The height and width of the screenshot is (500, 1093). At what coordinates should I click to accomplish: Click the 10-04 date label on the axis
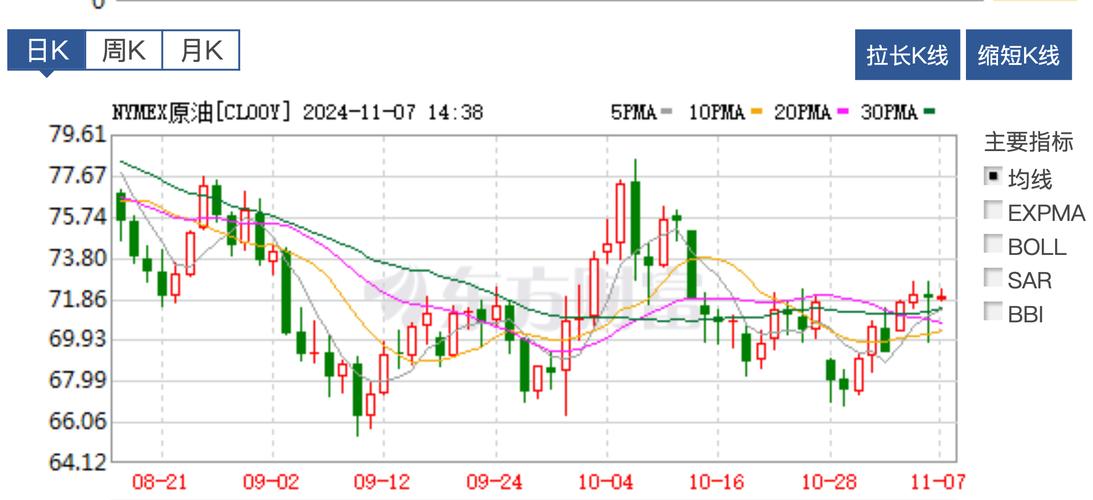(x=604, y=482)
